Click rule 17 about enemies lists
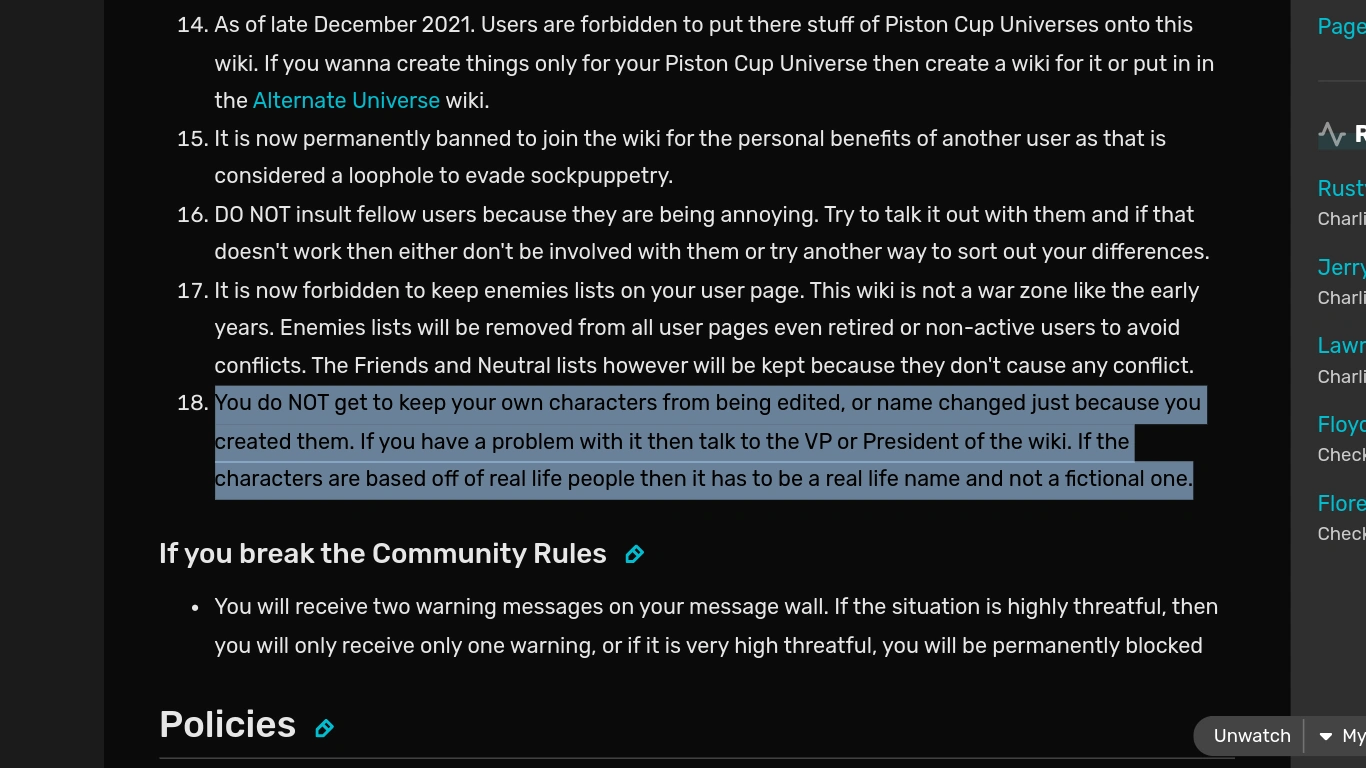The image size is (1366, 768). coord(700,327)
